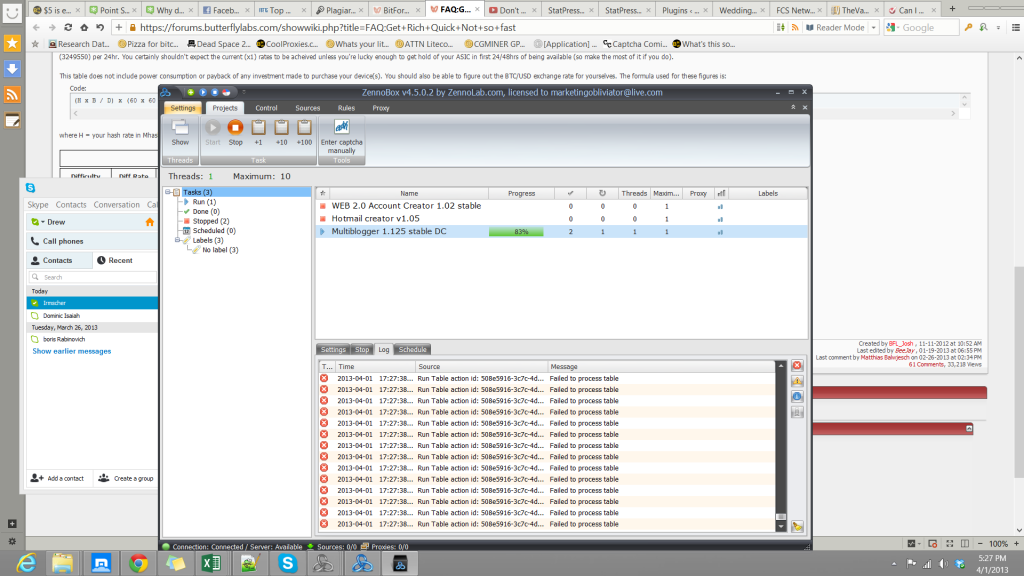Switch to the Sources ribbon tab

[308, 108]
